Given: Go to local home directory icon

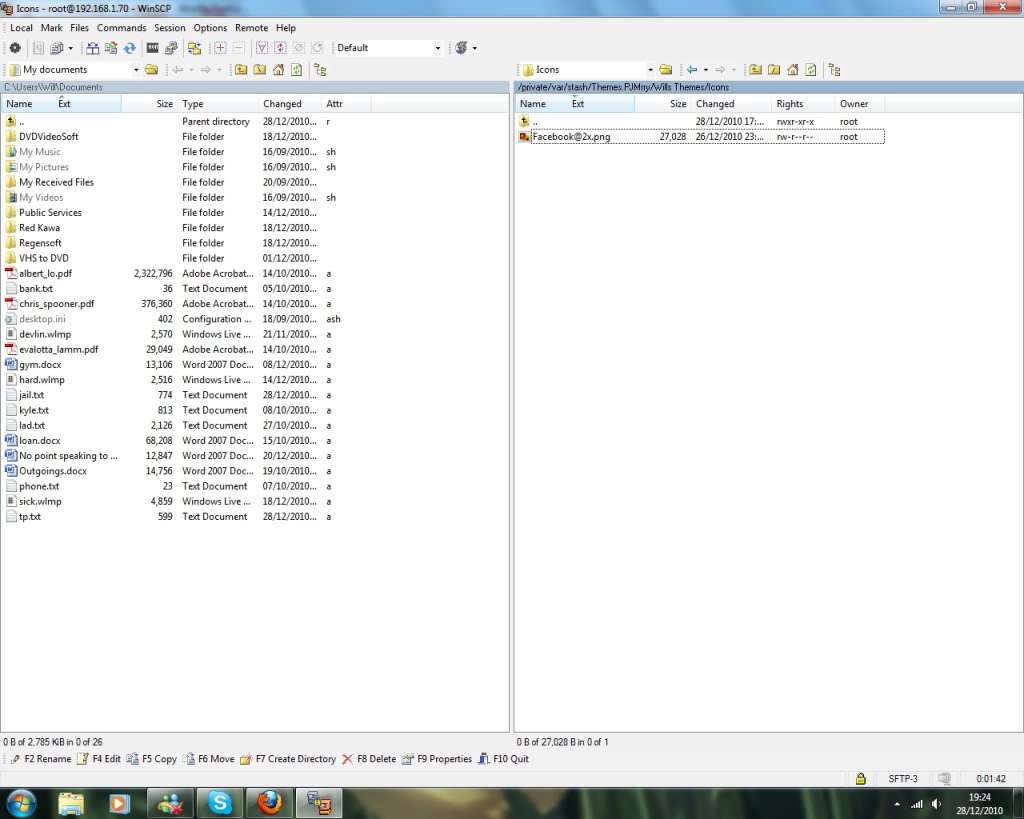Looking at the screenshot, I should coord(278,69).
